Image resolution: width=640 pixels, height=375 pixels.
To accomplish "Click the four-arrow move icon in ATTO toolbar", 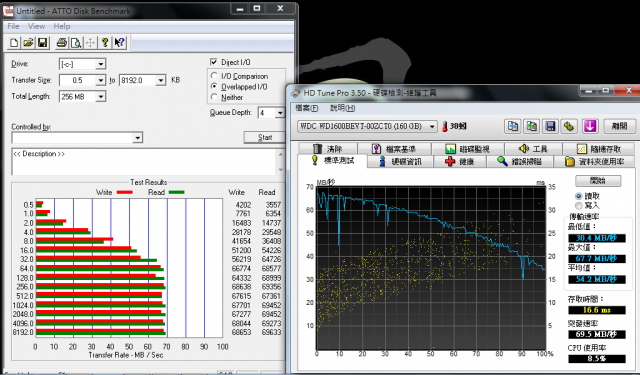I will click(x=90, y=42).
